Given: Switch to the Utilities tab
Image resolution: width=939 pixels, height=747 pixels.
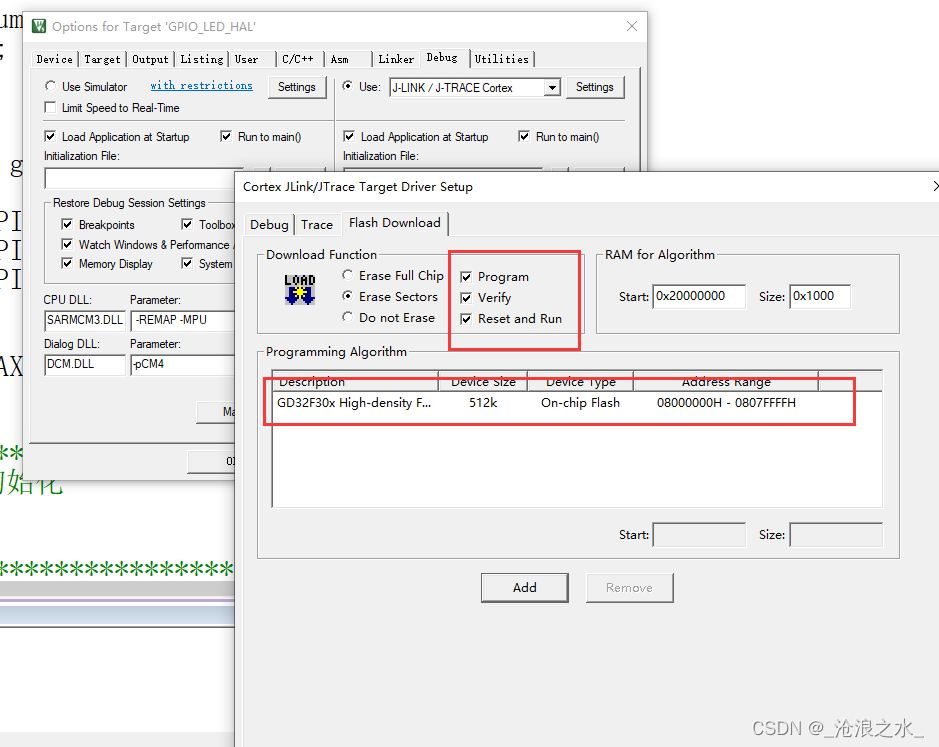Looking at the screenshot, I should coord(502,59).
